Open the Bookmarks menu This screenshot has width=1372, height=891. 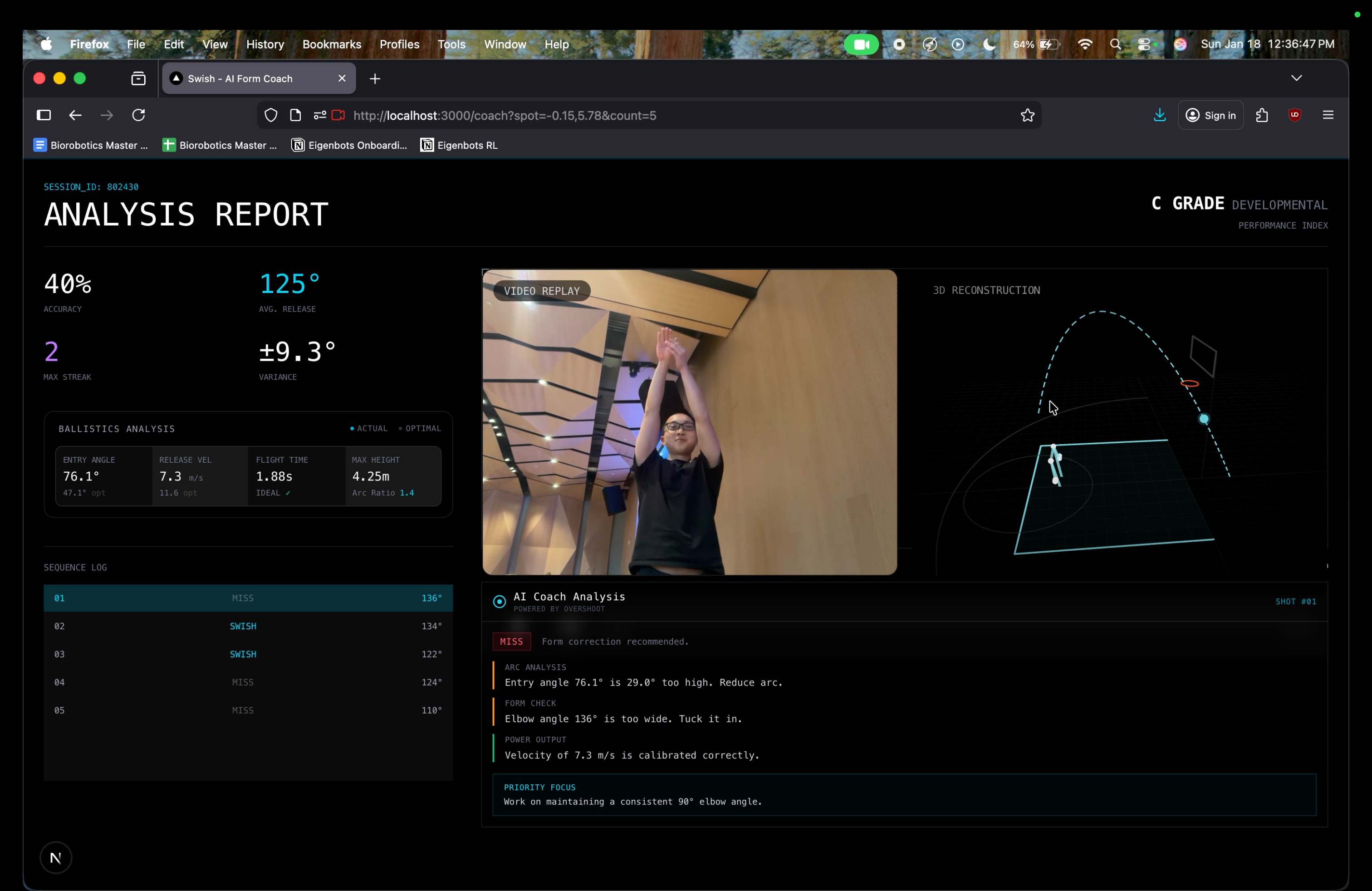coord(332,44)
